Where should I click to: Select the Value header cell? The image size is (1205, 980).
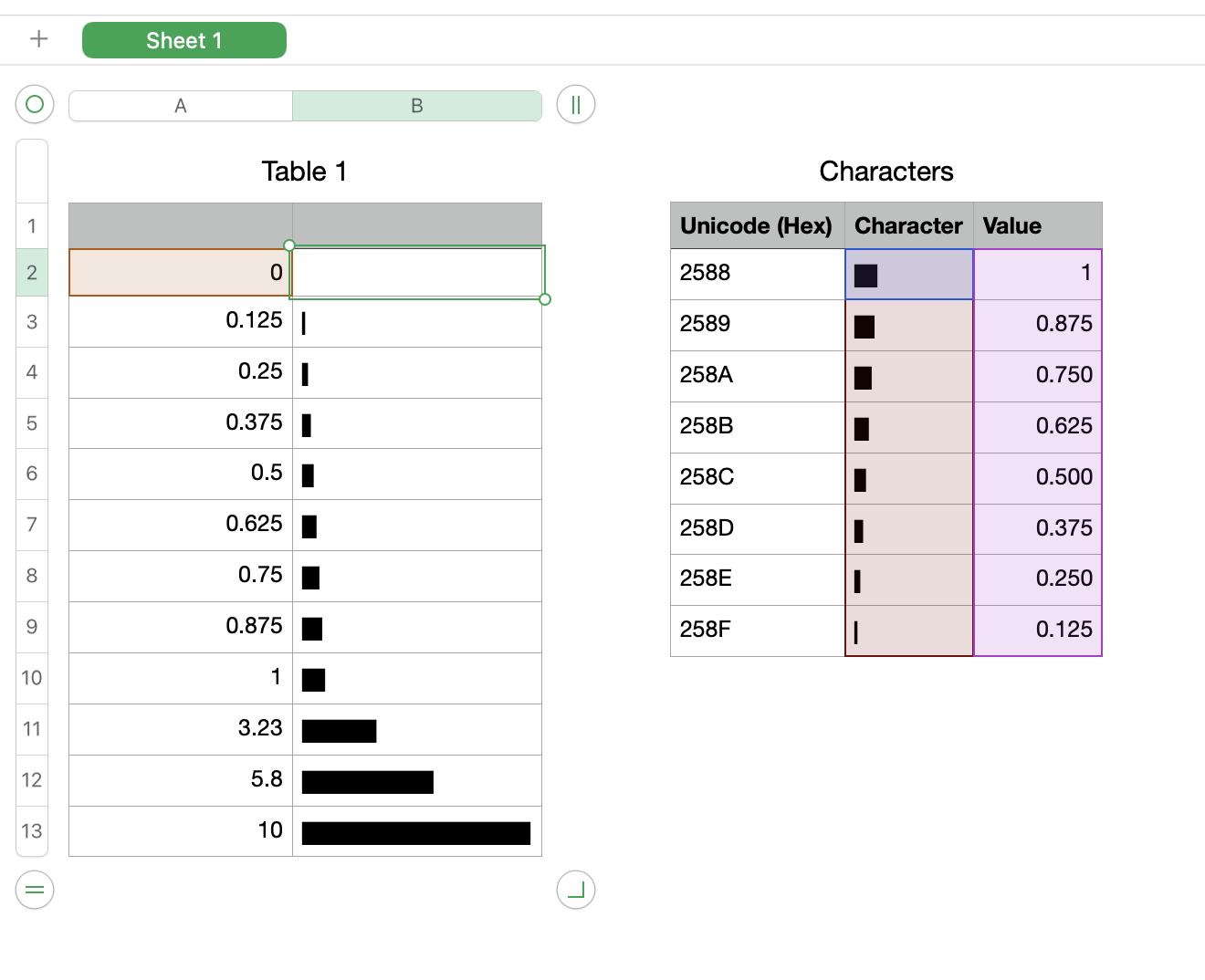pyautogui.click(x=1037, y=225)
